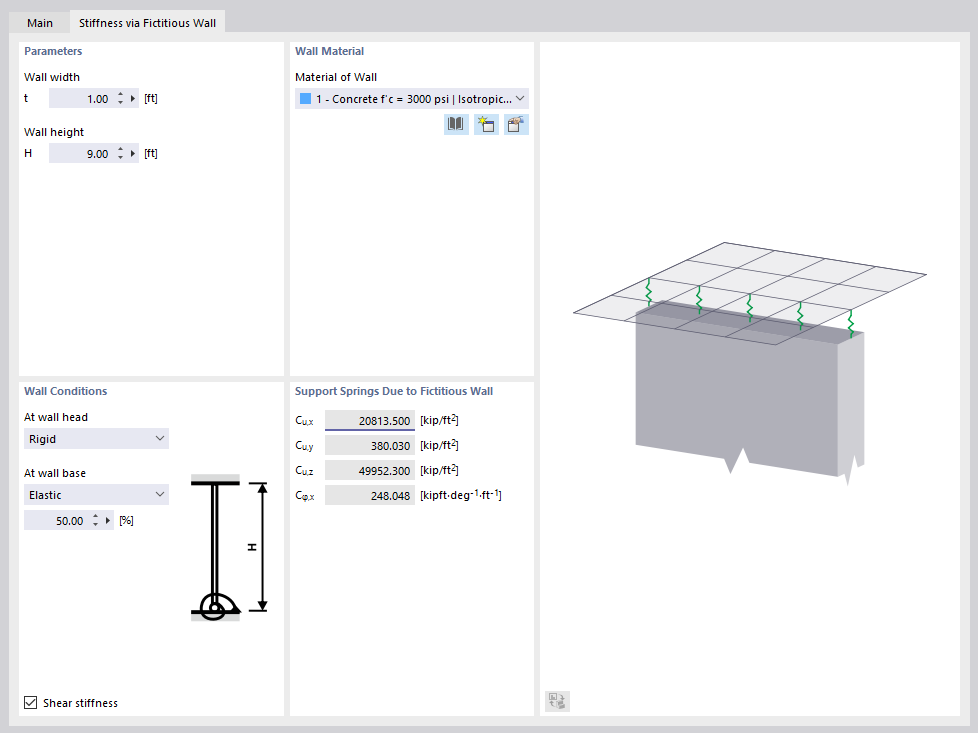Switch to the Main tab

pos(39,21)
